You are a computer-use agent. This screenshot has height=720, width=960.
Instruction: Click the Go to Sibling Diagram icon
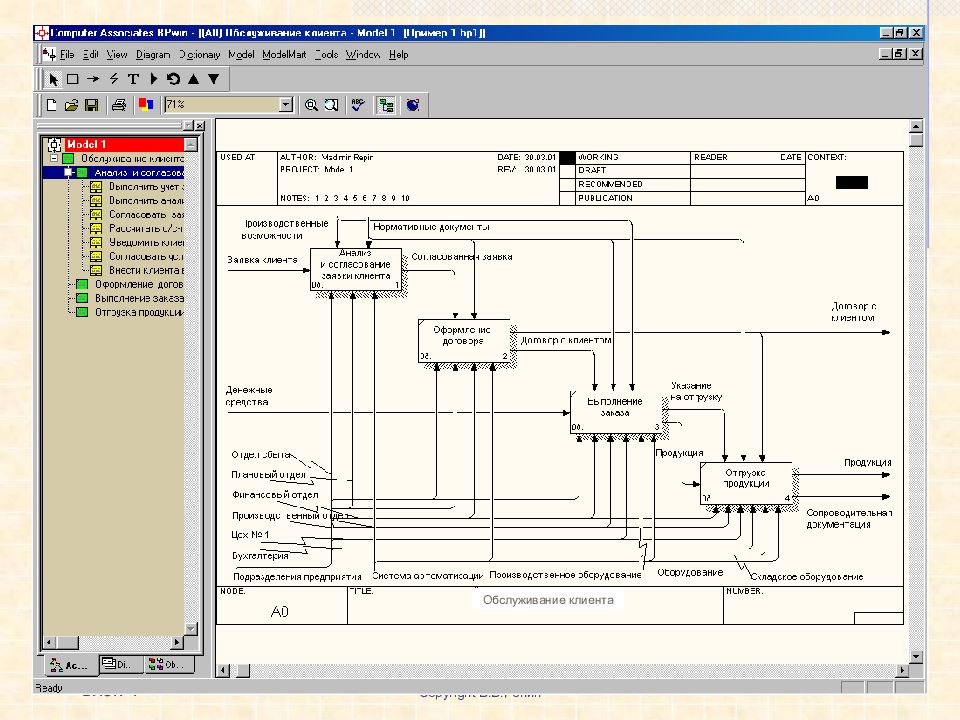pos(173,79)
